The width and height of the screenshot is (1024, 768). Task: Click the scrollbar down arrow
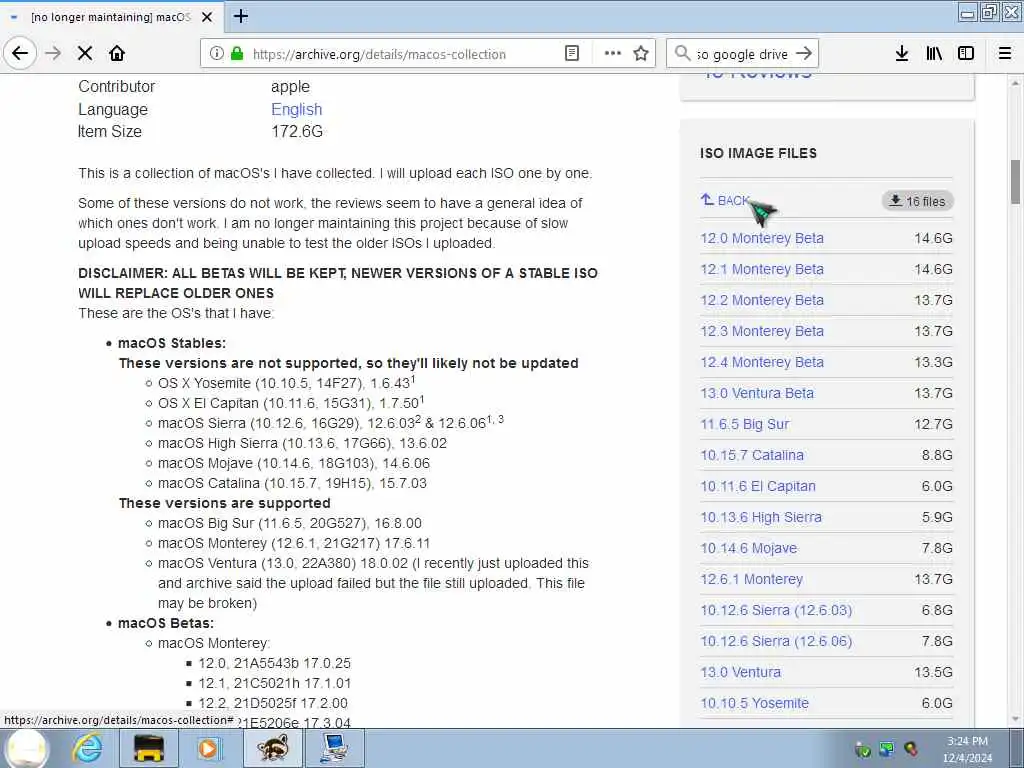pyautogui.click(x=1015, y=720)
